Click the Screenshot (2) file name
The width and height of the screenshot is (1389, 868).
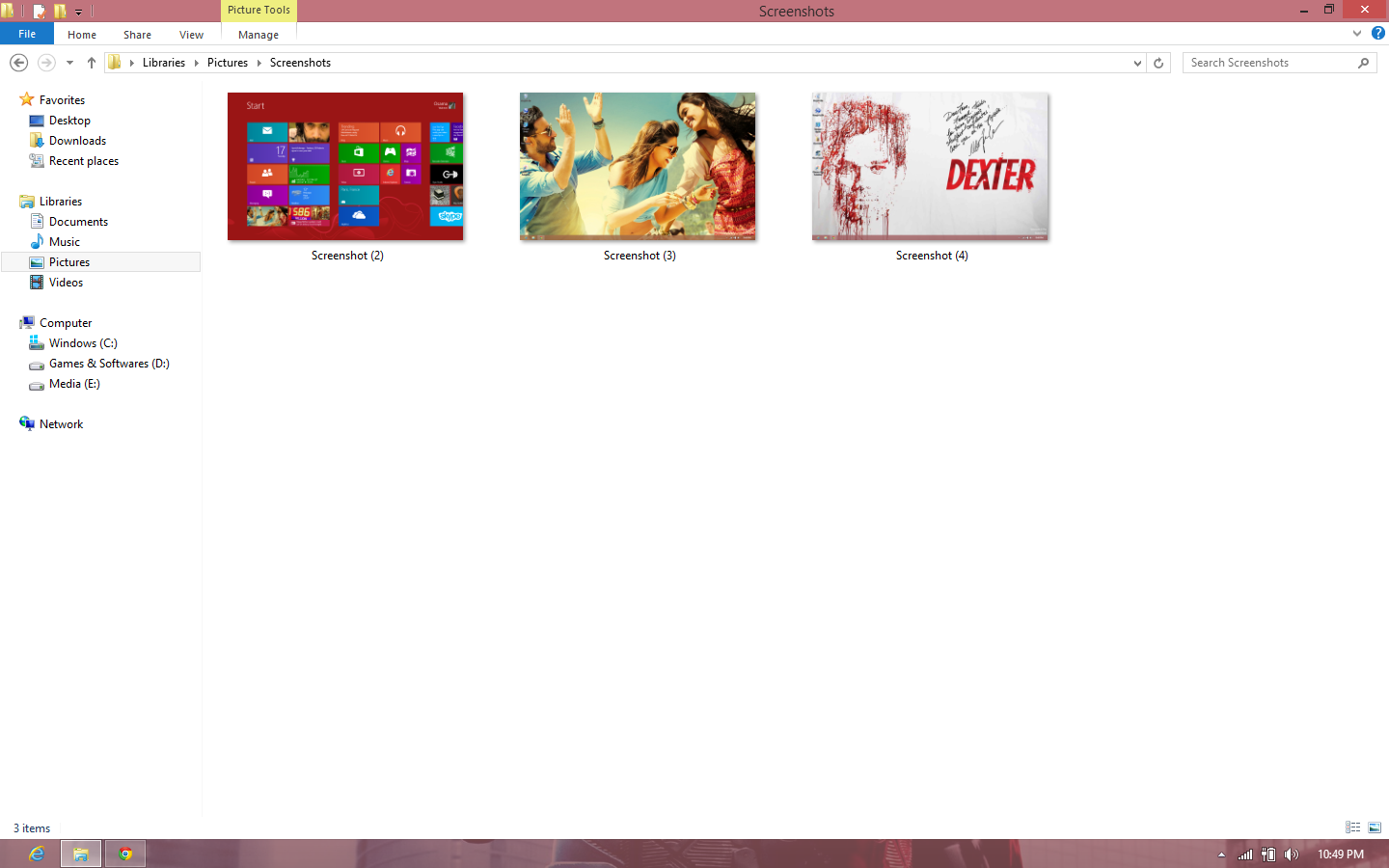(x=347, y=256)
